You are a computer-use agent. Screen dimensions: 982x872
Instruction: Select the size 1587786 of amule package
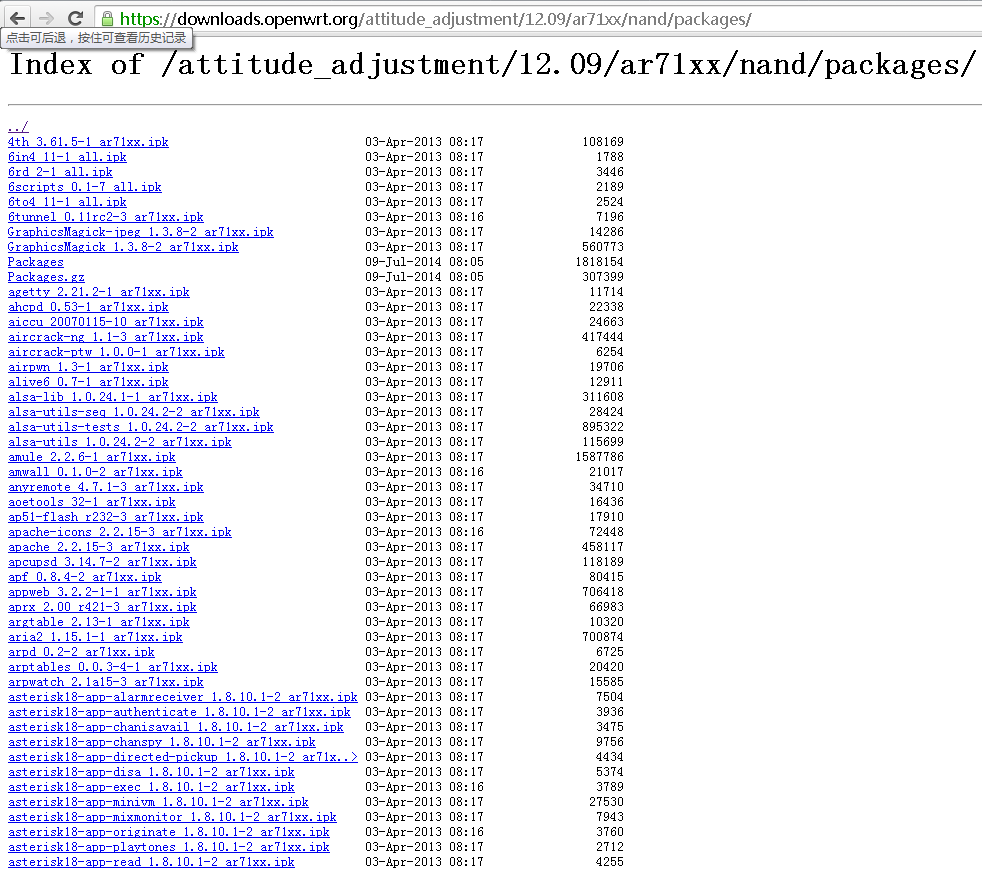click(599, 457)
